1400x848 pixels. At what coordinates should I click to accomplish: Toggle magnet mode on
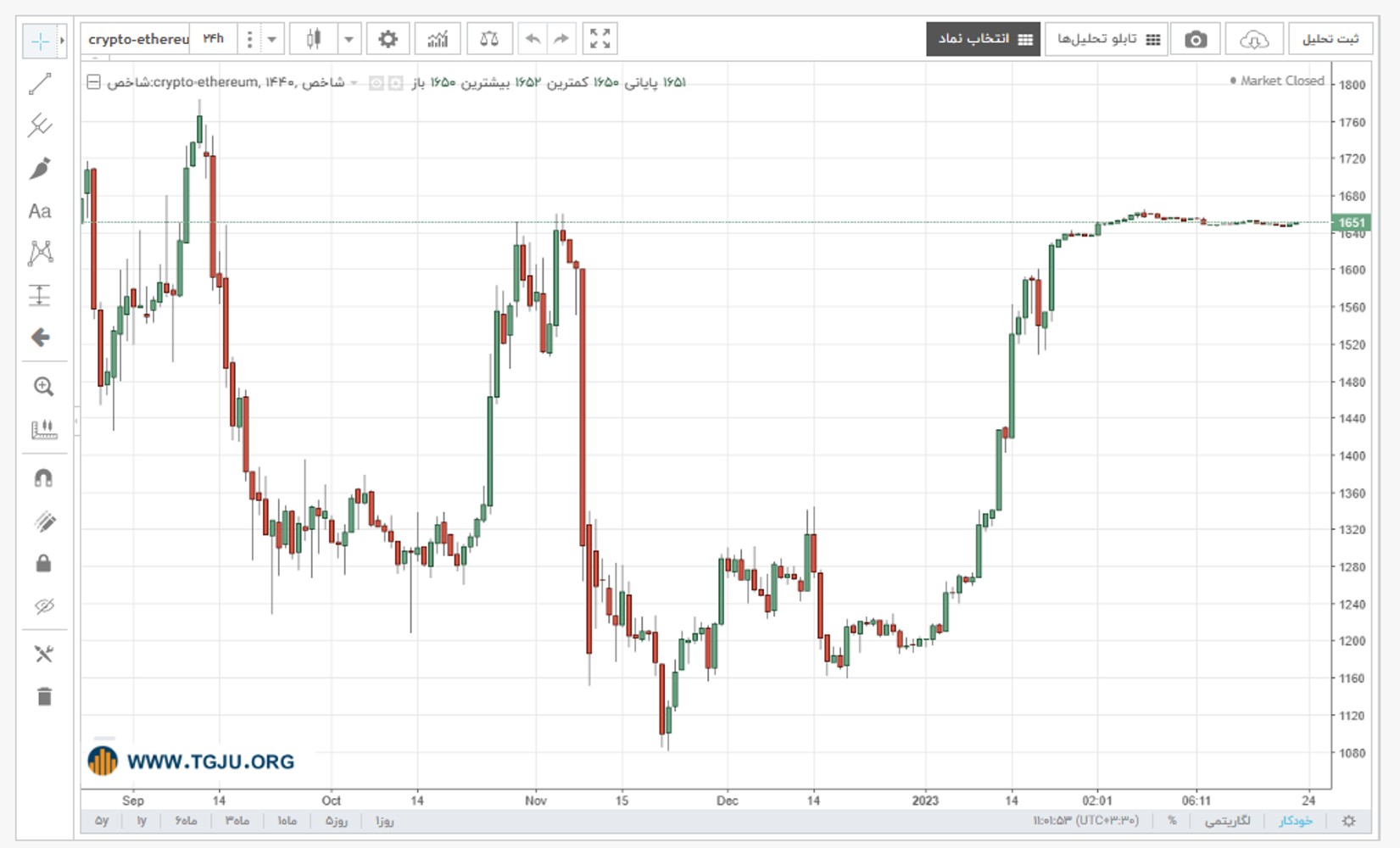pos(43,478)
